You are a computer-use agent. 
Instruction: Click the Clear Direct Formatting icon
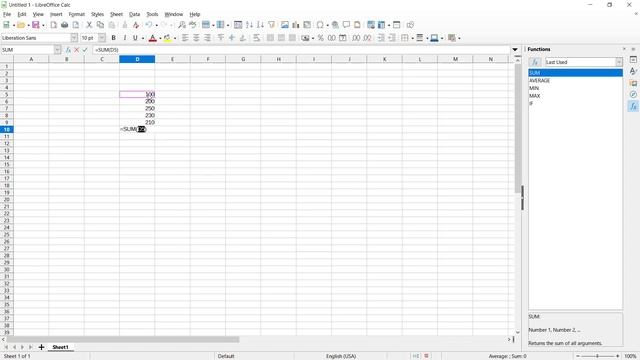click(x=136, y=25)
